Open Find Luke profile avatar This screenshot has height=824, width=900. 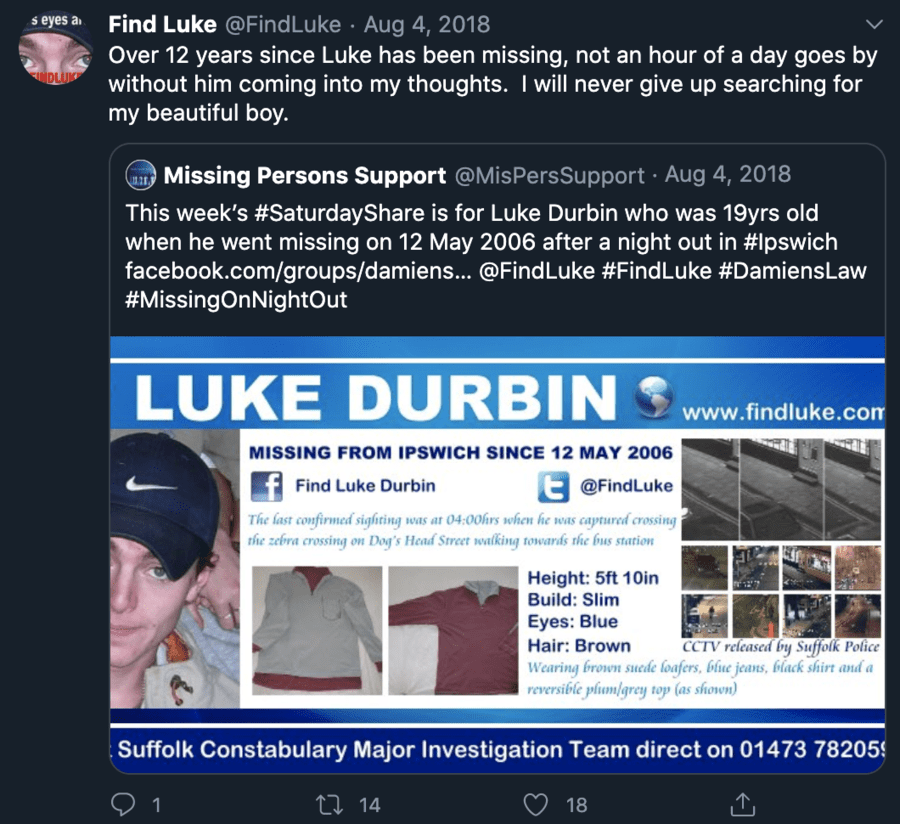pyautogui.click(x=56, y=48)
